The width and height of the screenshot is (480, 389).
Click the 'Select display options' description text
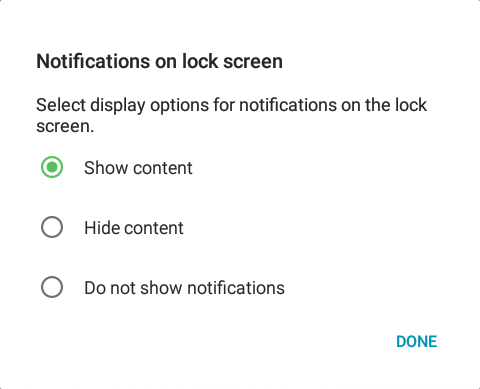pyautogui.click(x=231, y=115)
